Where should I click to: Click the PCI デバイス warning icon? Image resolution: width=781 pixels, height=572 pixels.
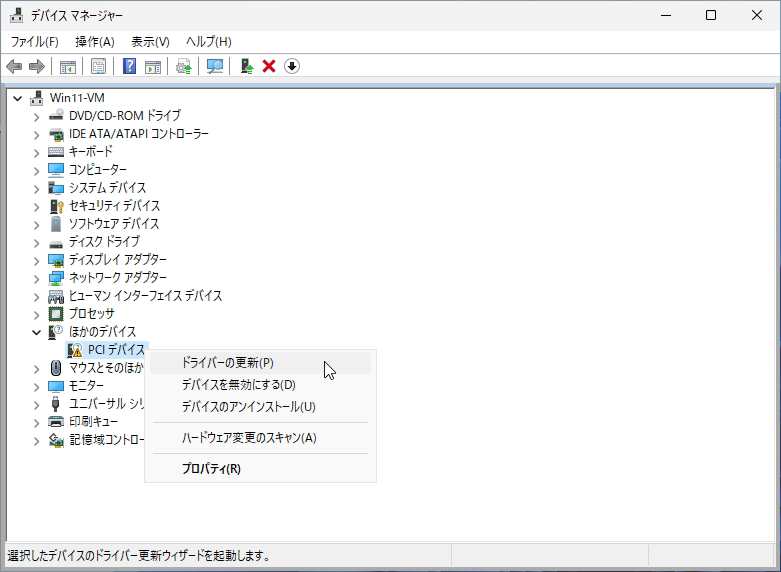(x=75, y=350)
